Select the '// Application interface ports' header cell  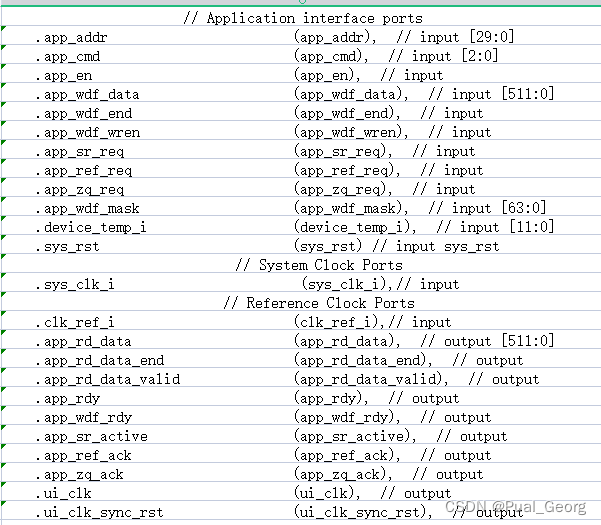[x=303, y=18]
